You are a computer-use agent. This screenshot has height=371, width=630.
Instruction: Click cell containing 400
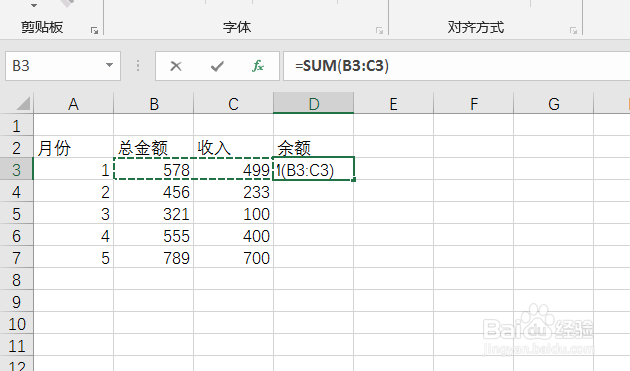pyautogui.click(x=233, y=236)
